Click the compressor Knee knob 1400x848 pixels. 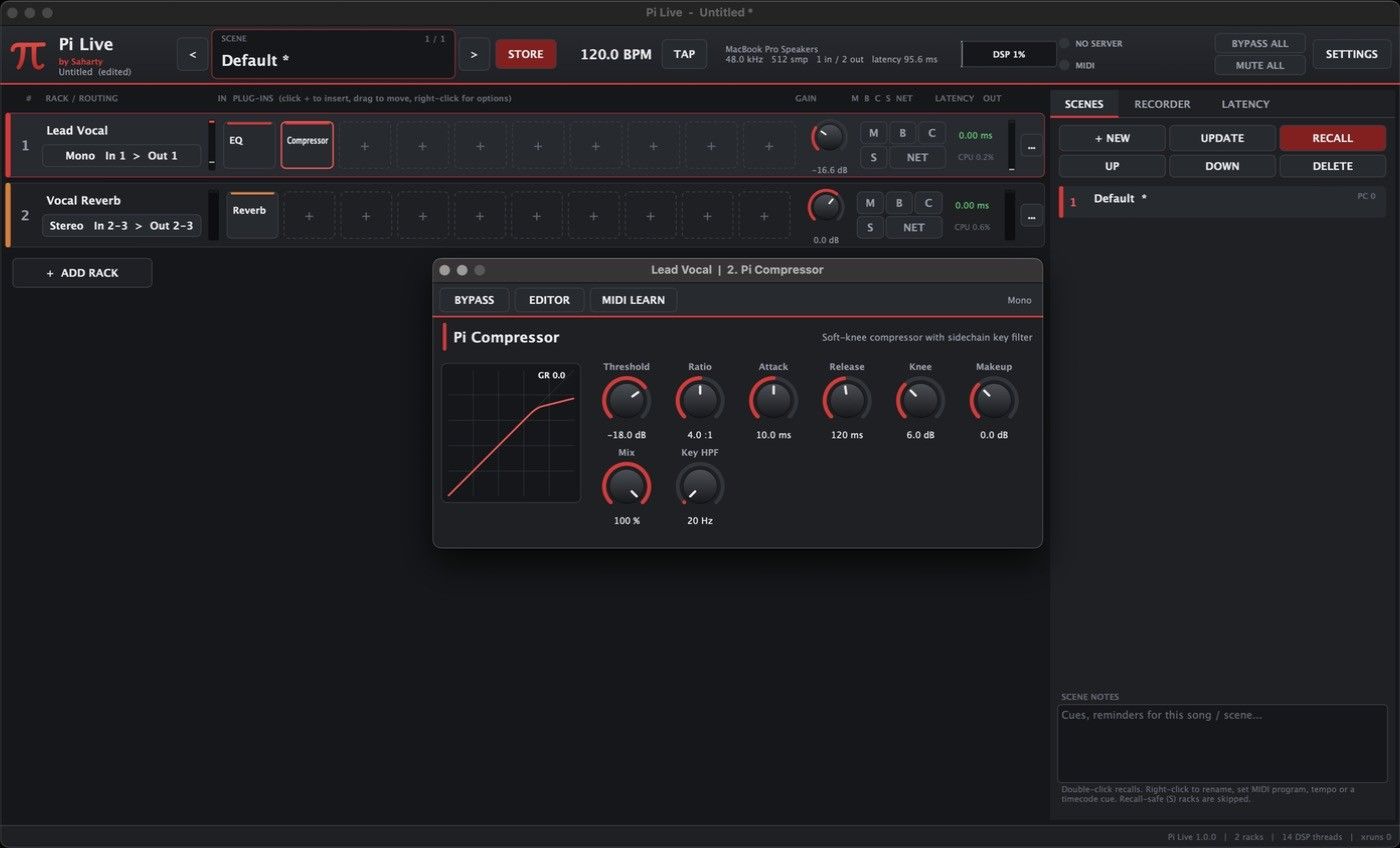[920, 401]
